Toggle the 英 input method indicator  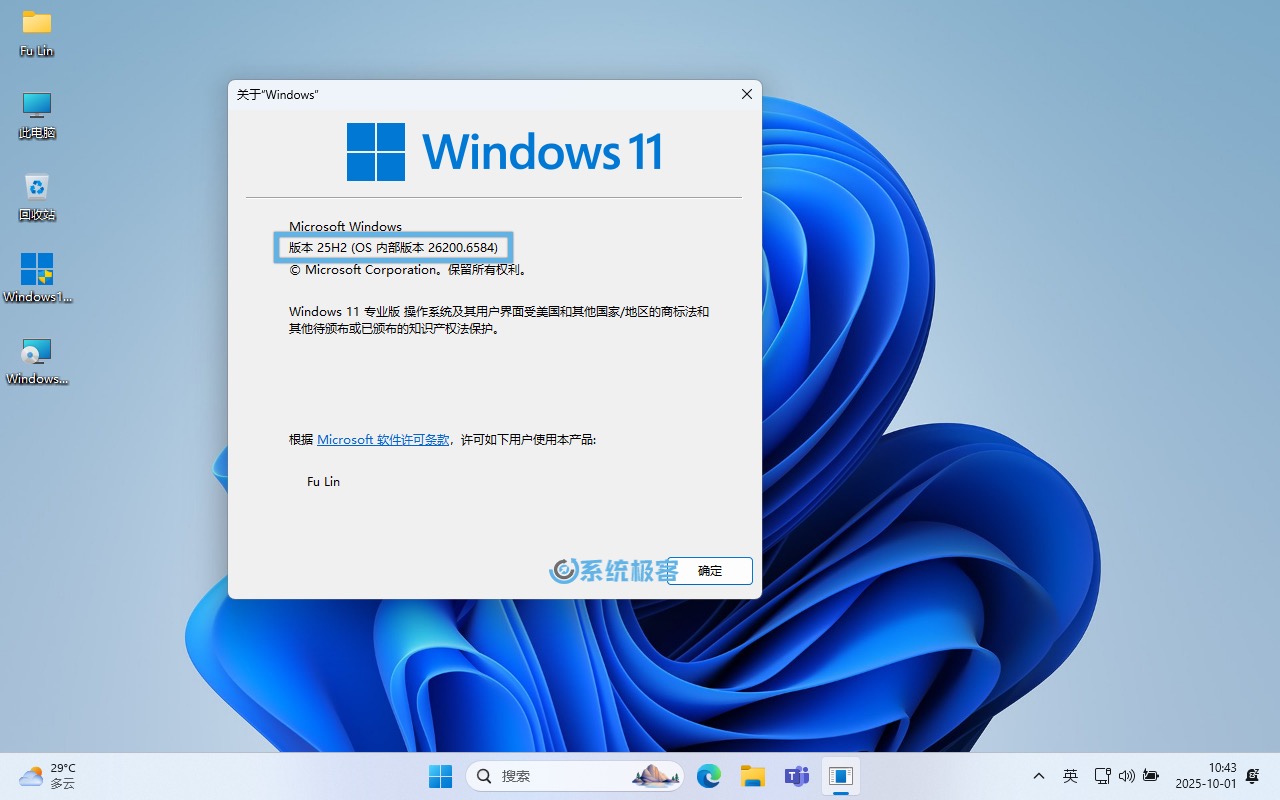1070,776
